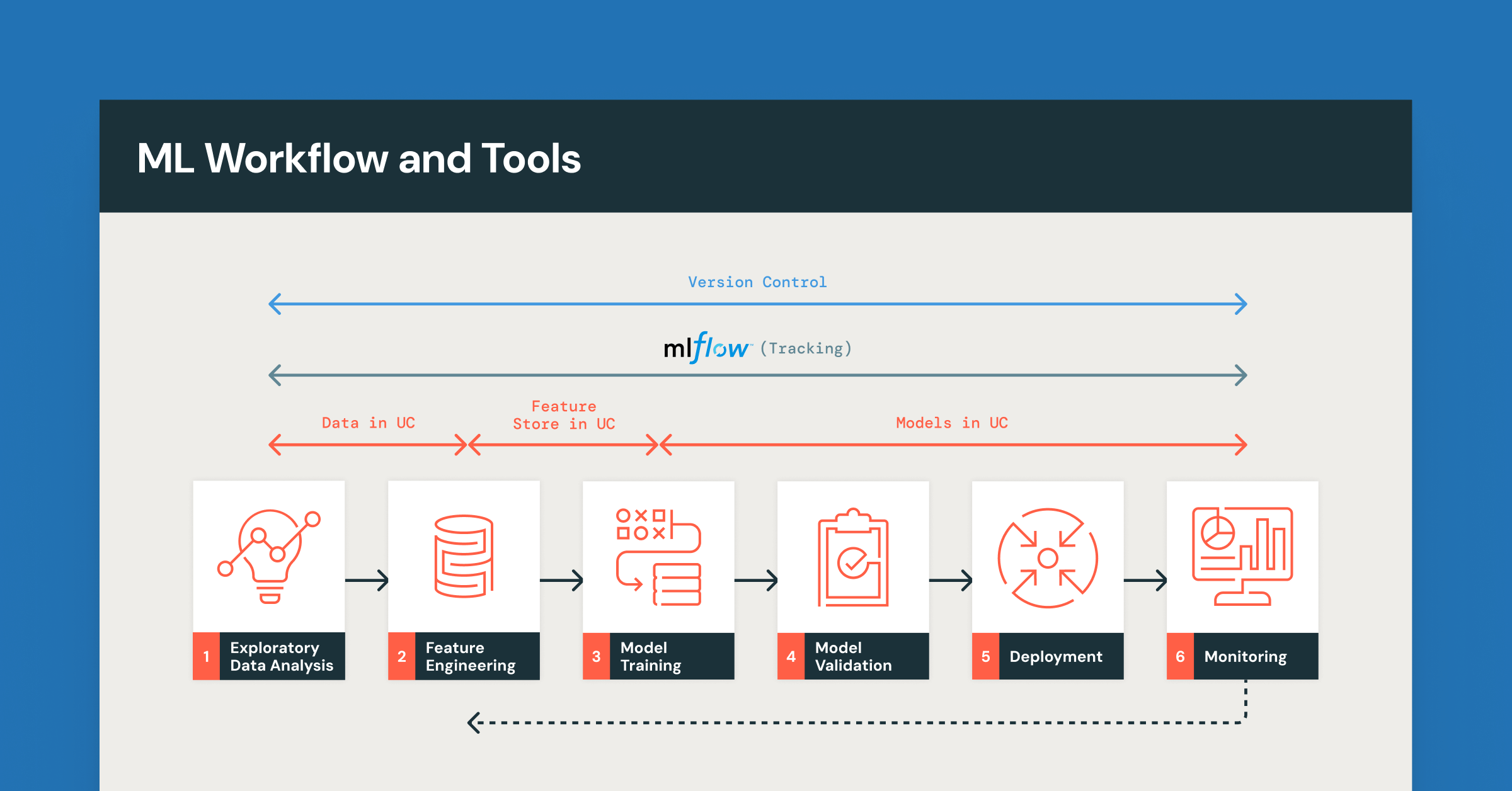1512x791 pixels.
Task: Click the arrow between Deployment and Monitoring
Action: coord(1145,580)
